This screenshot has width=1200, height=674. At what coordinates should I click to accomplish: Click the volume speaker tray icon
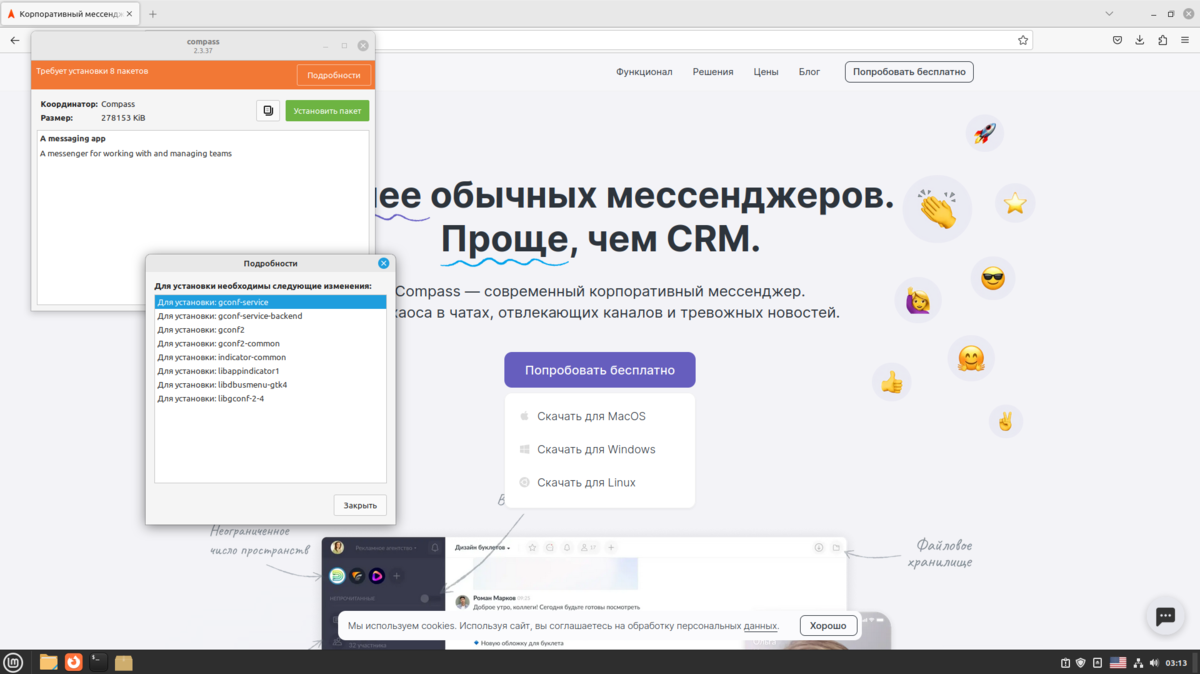pos(1155,663)
